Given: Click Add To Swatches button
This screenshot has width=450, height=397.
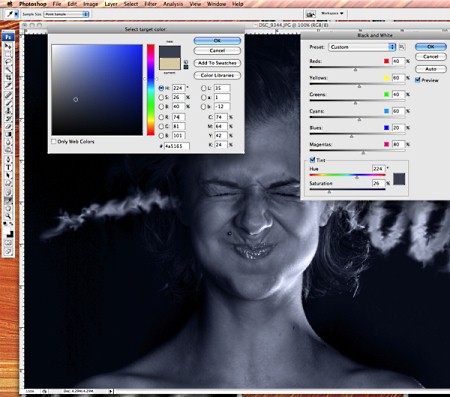Looking at the screenshot, I should 217,63.
